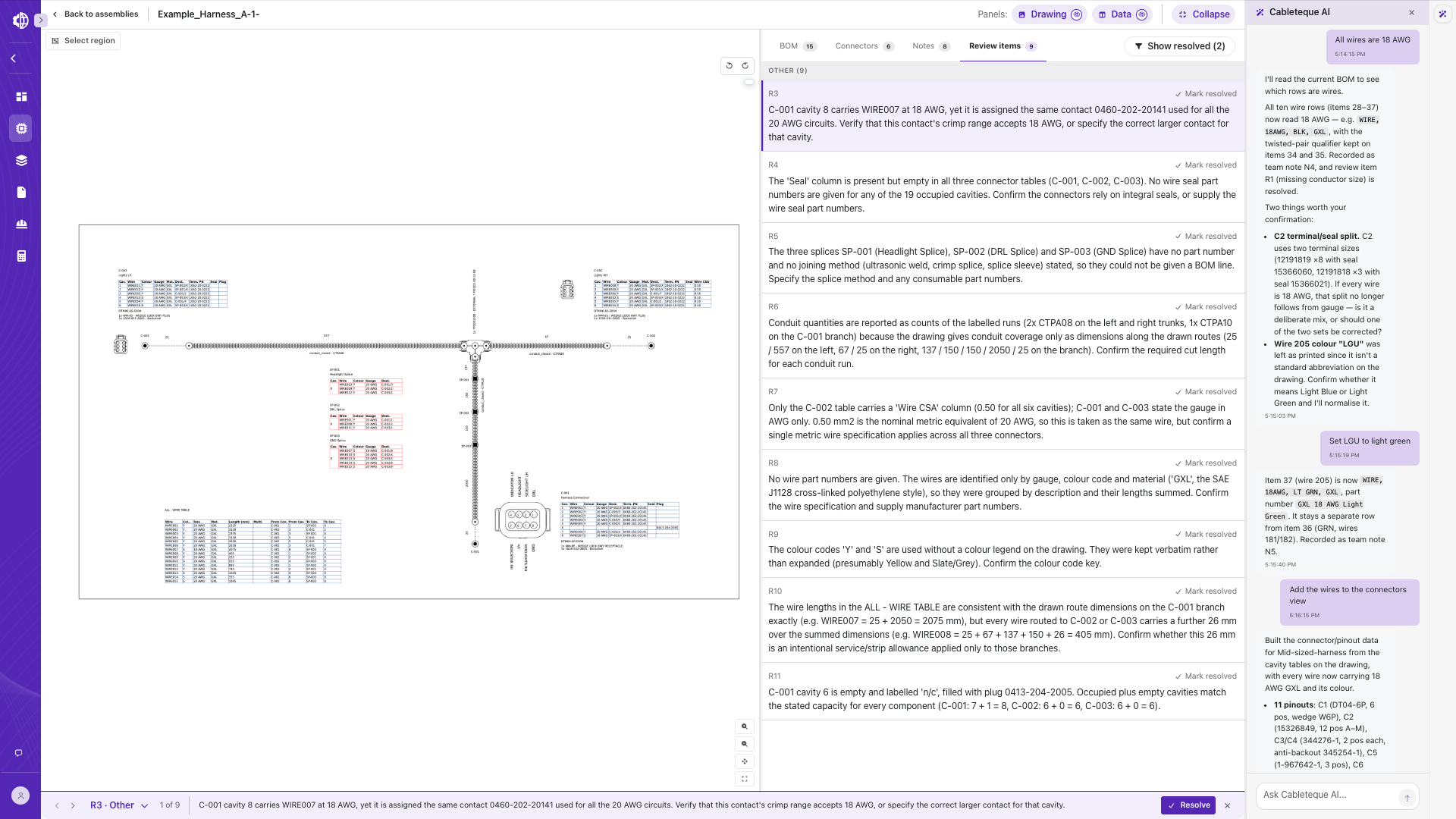The width and height of the screenshot is (1456, 819).
Task: Open the hard-hat icon in sidebar
Action: point(21,224)
